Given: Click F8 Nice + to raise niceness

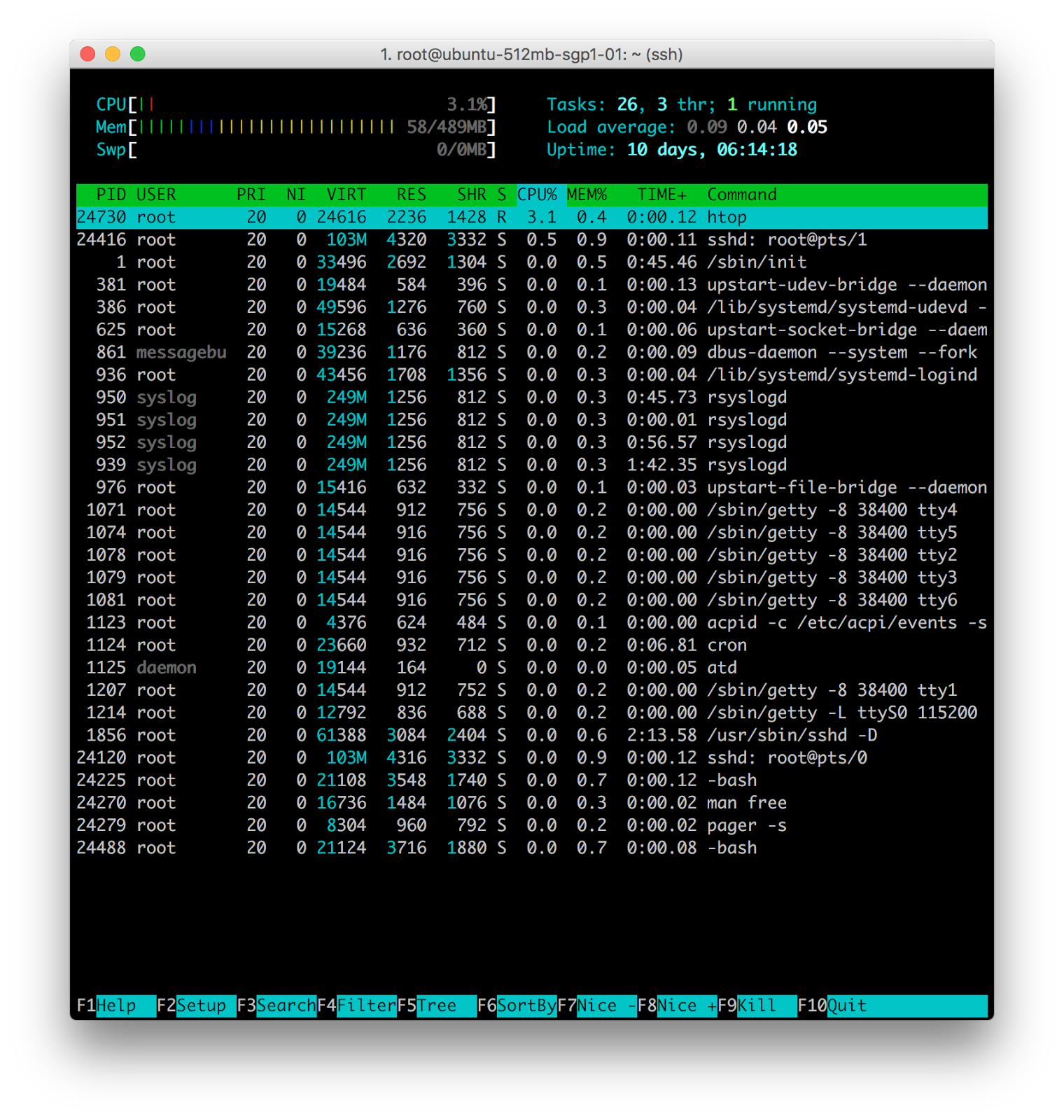Looking at the screenshot, I should (x=678, y=1006).
